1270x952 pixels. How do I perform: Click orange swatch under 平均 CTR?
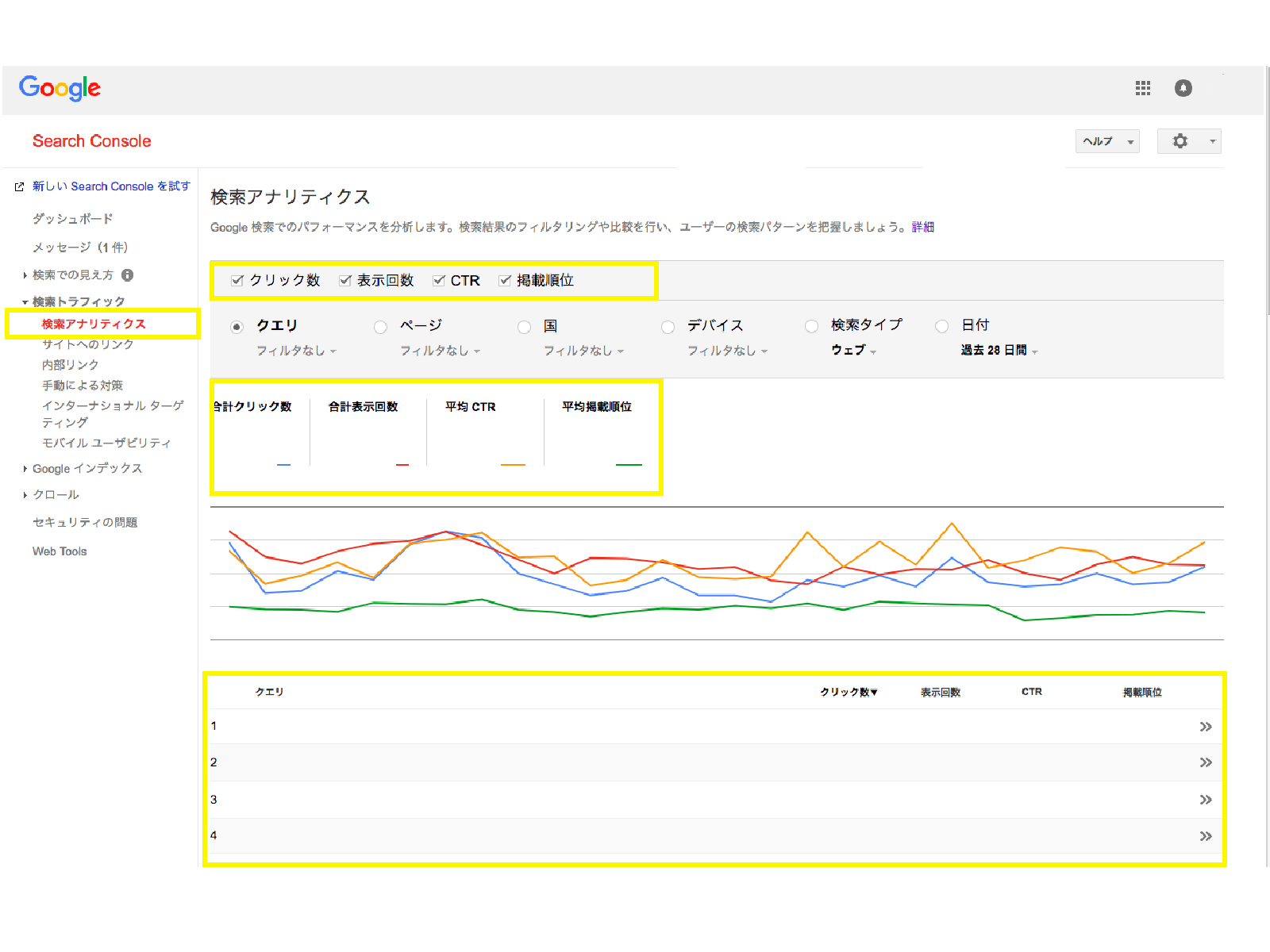pyautogui.click(x=513, y=465)
